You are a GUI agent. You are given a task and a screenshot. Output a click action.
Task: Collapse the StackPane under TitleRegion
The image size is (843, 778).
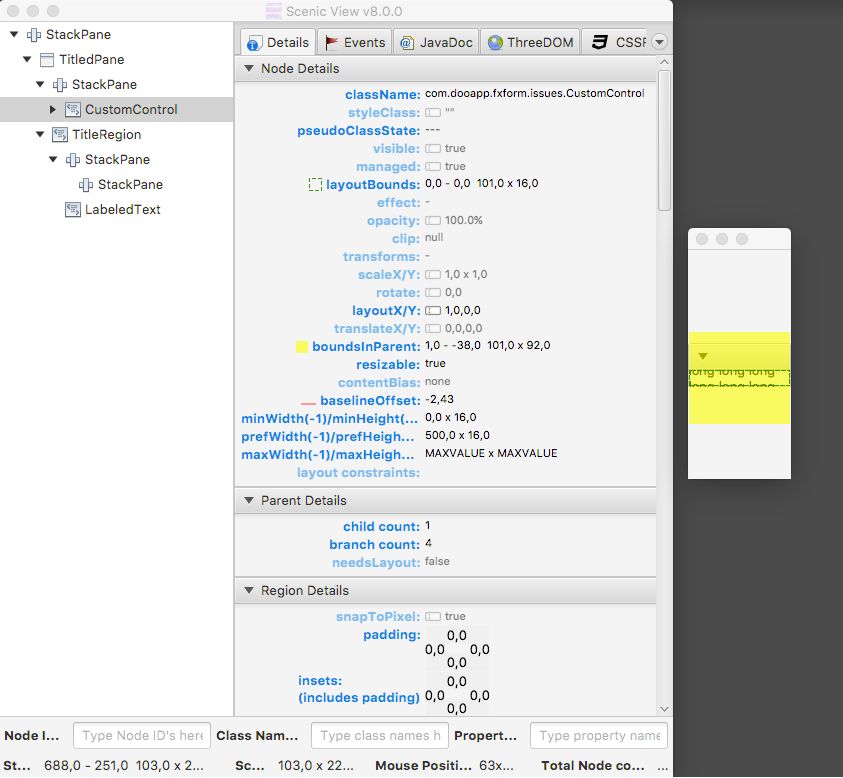pos(53,160)
